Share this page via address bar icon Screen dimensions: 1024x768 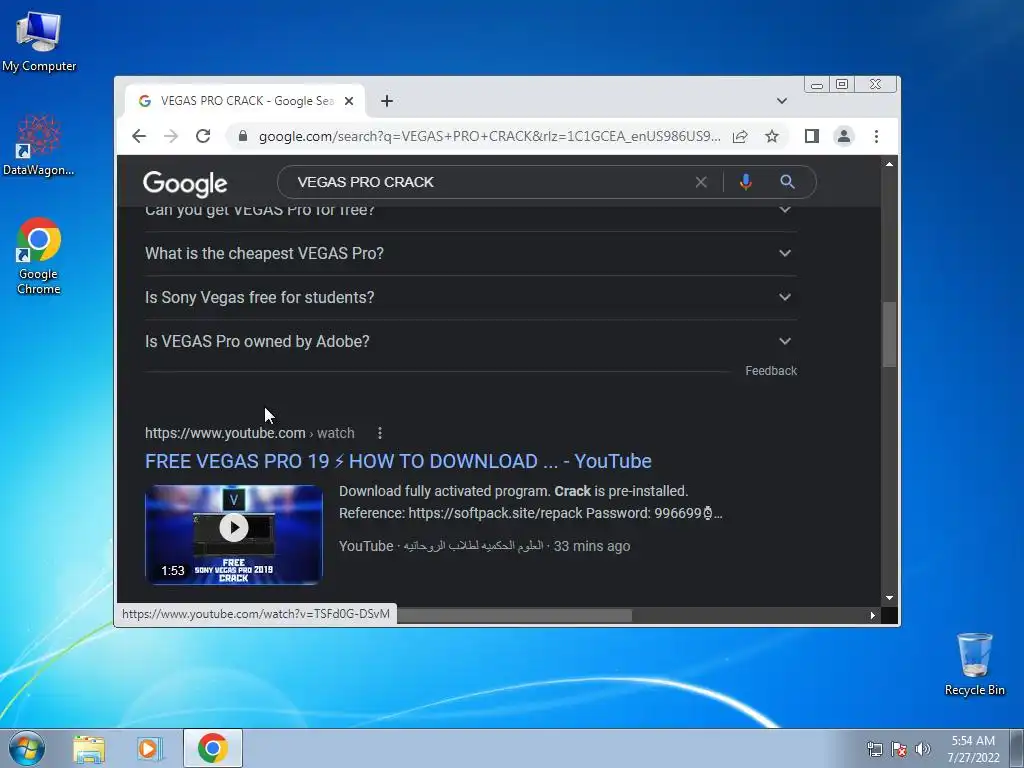click(740, 136)
